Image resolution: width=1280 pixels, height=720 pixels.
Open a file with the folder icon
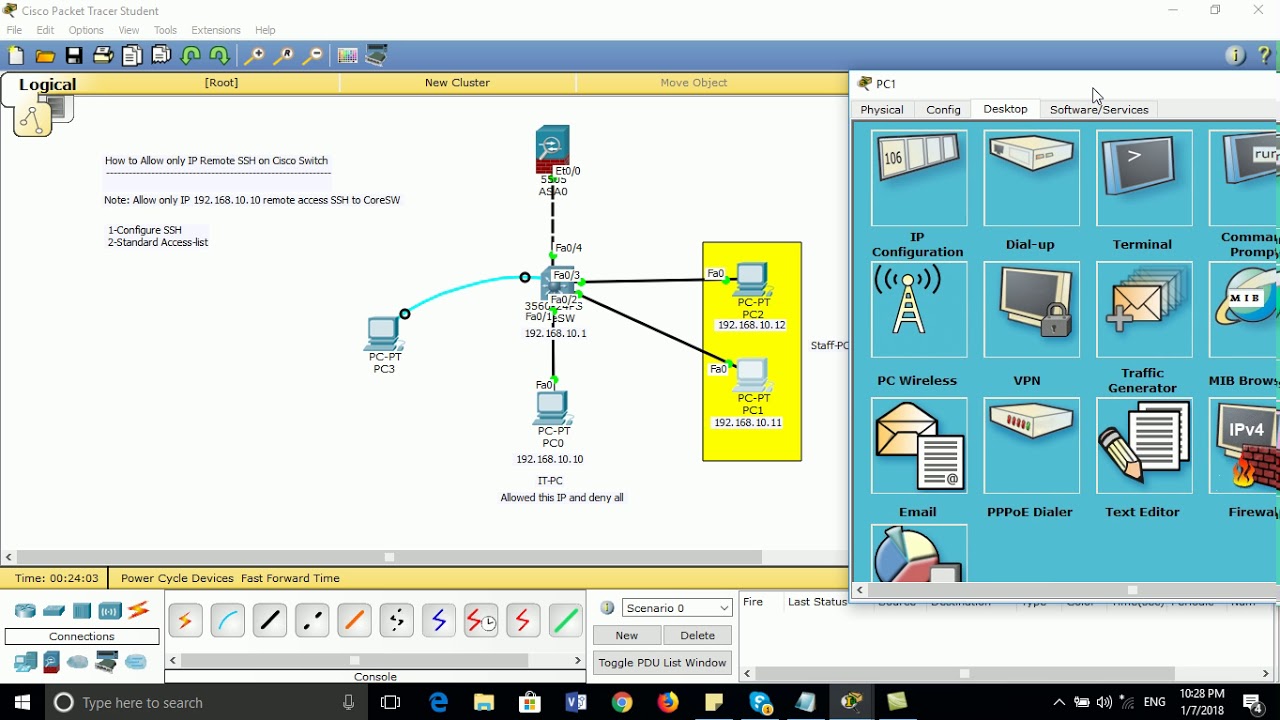tap(45, 56)
